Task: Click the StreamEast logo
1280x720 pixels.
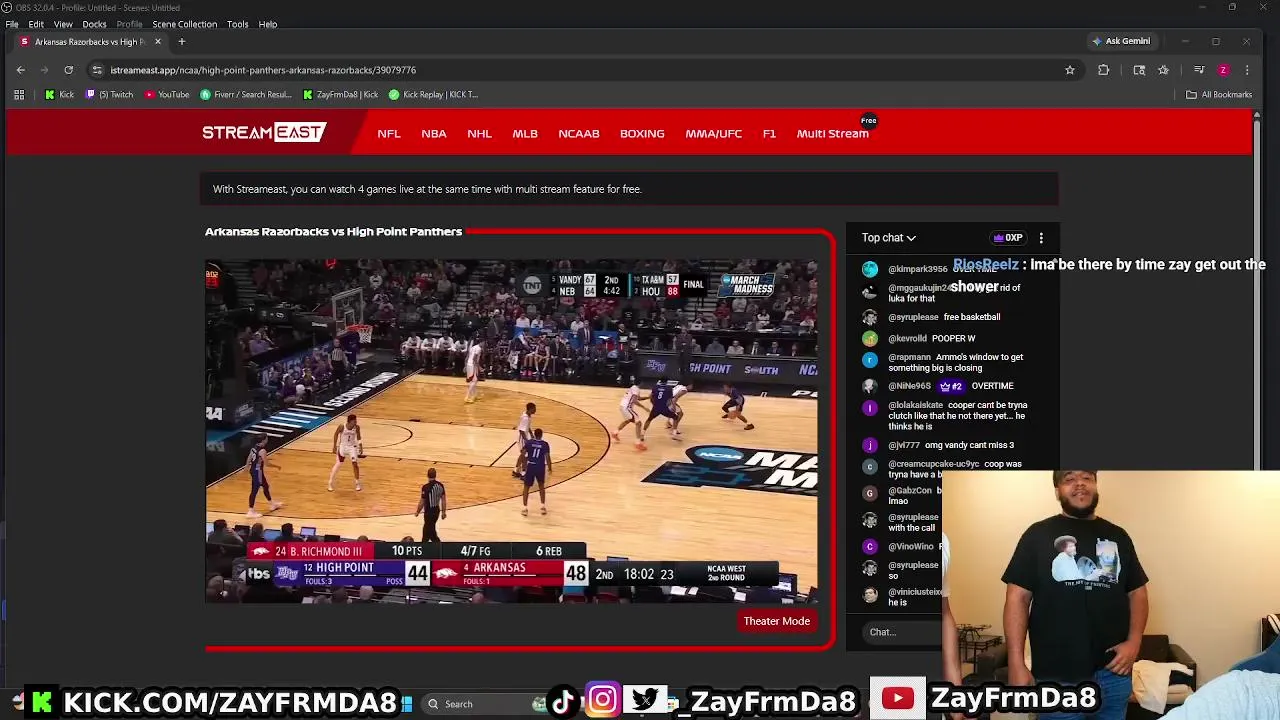Action: click(x=264, y=132)
